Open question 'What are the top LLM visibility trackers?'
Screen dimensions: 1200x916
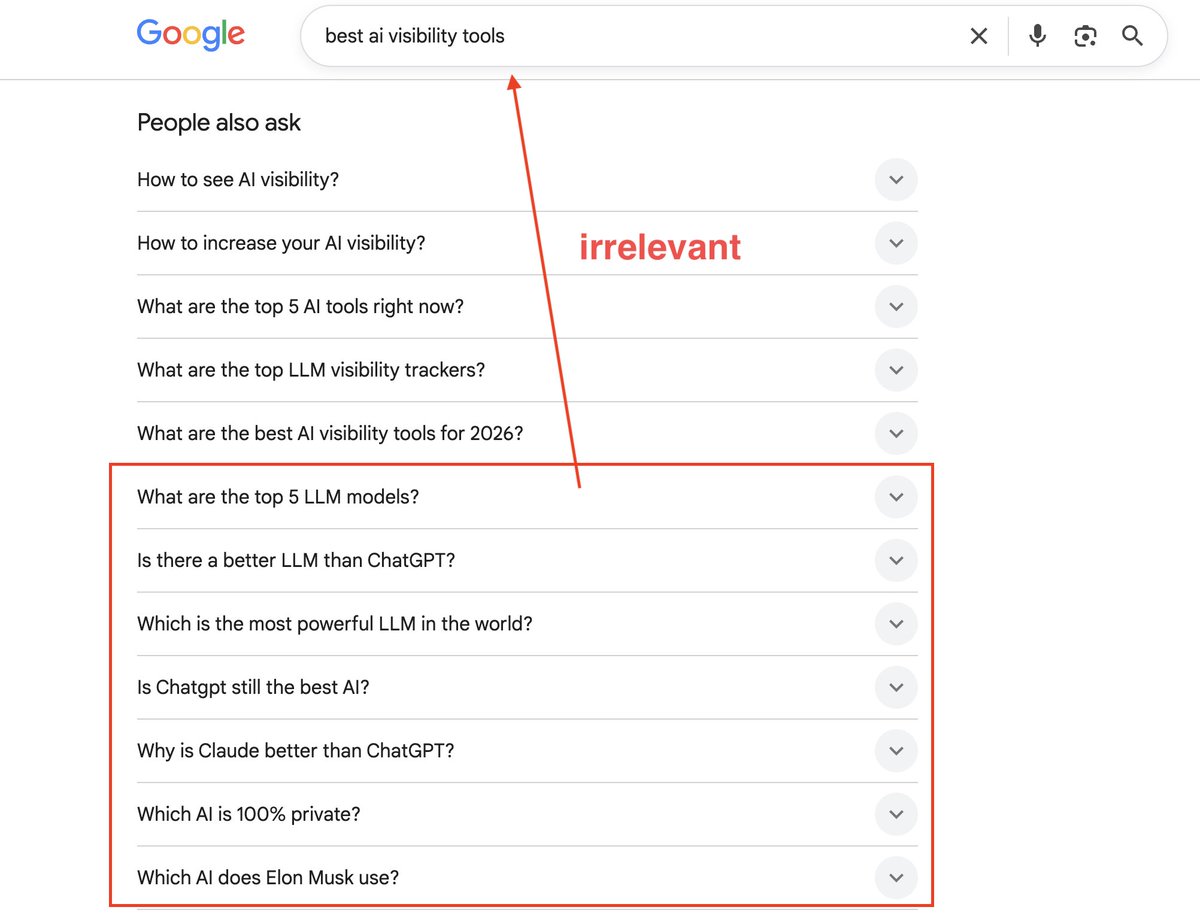click(311, 370)
